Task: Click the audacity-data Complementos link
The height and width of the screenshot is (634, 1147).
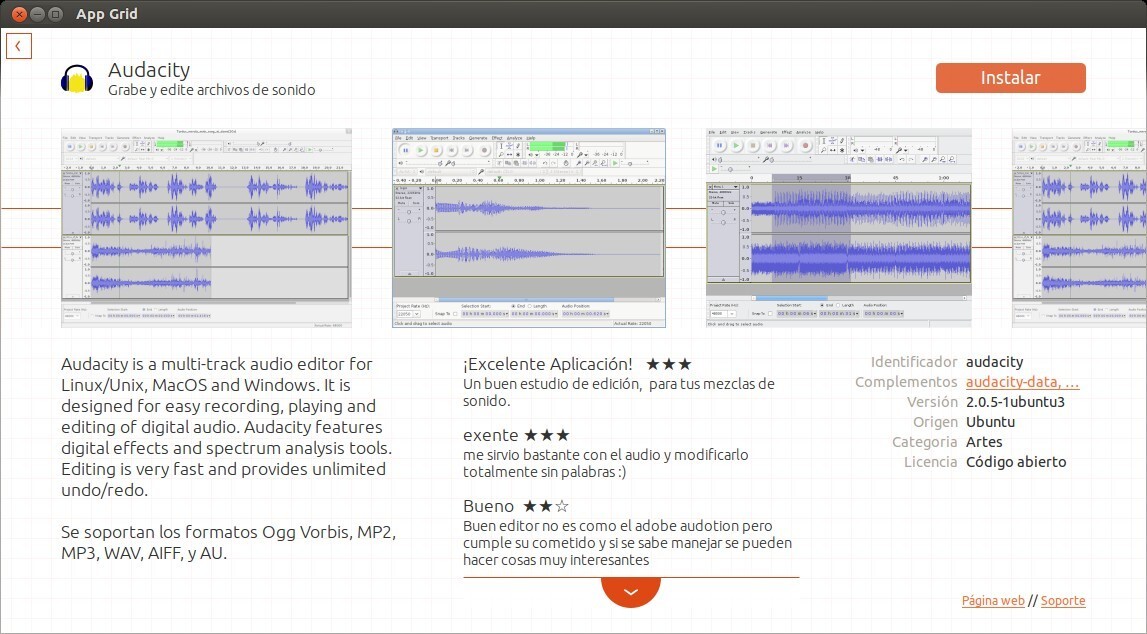Action: (x=1020, y=382)
